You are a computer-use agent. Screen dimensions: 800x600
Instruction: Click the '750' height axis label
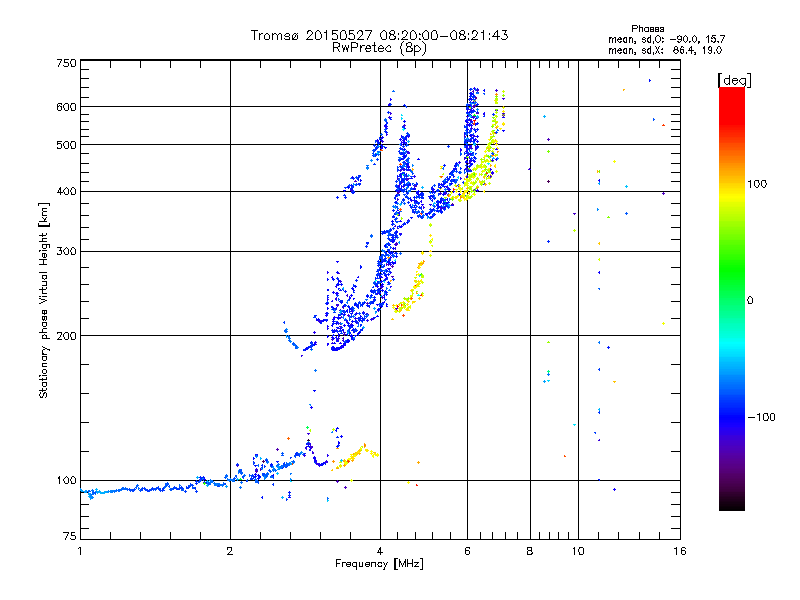[66, 63]
